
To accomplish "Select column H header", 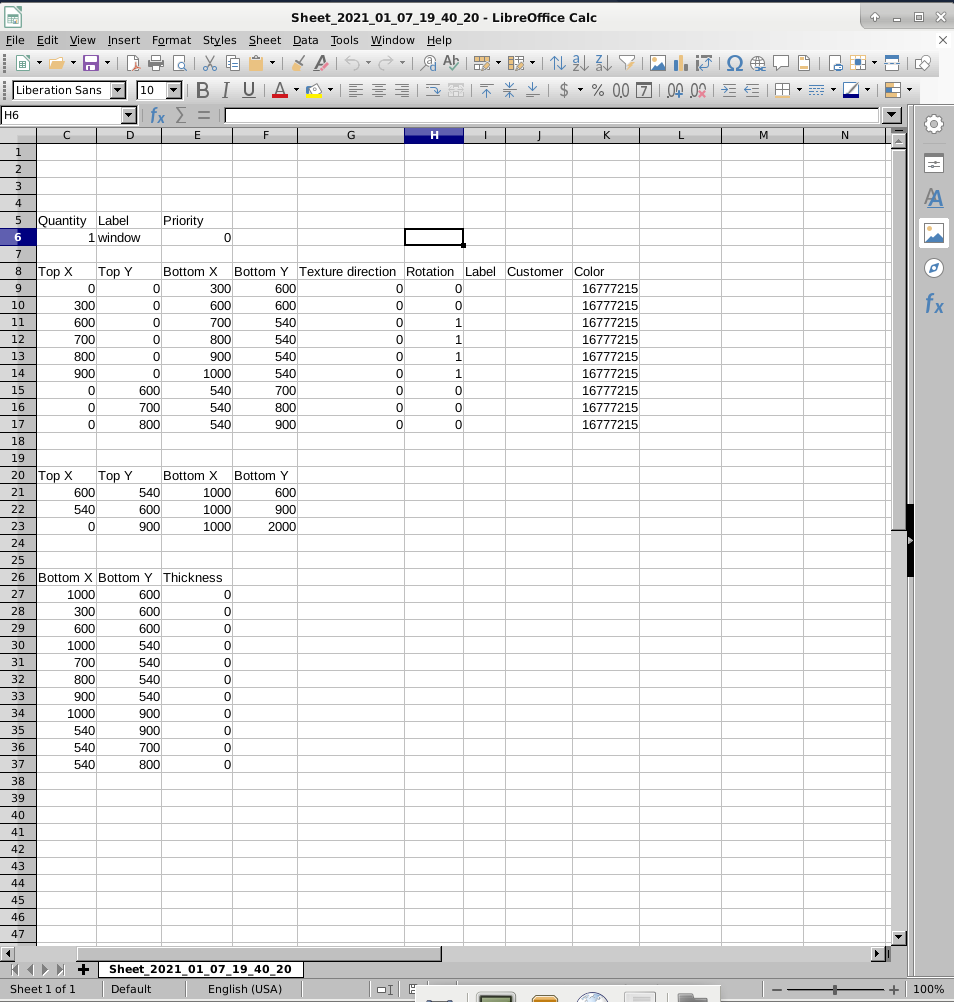I will [434, 135].
